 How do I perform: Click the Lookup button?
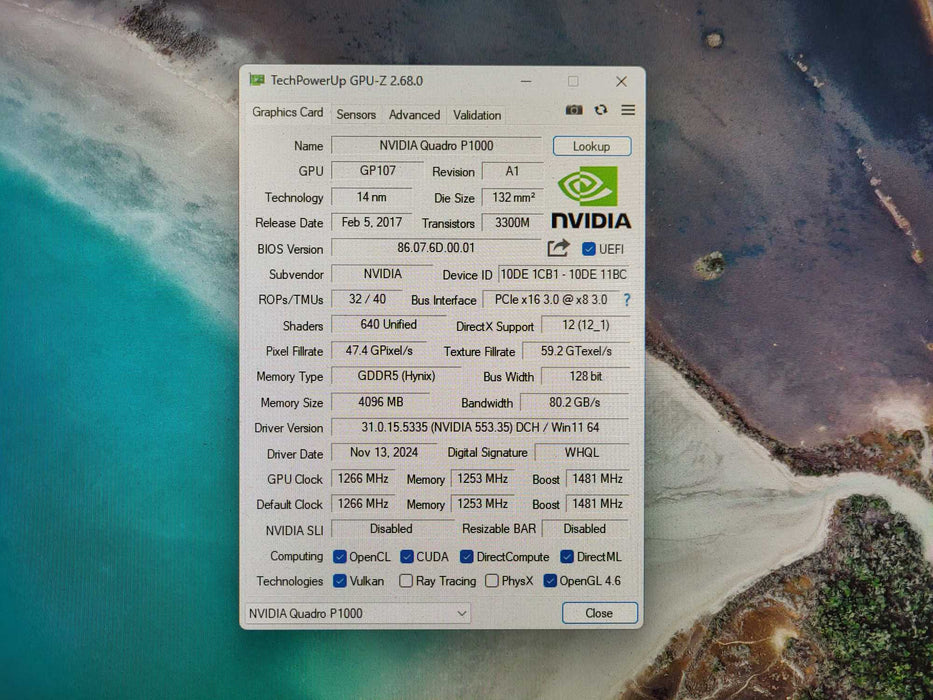(591, 146)
